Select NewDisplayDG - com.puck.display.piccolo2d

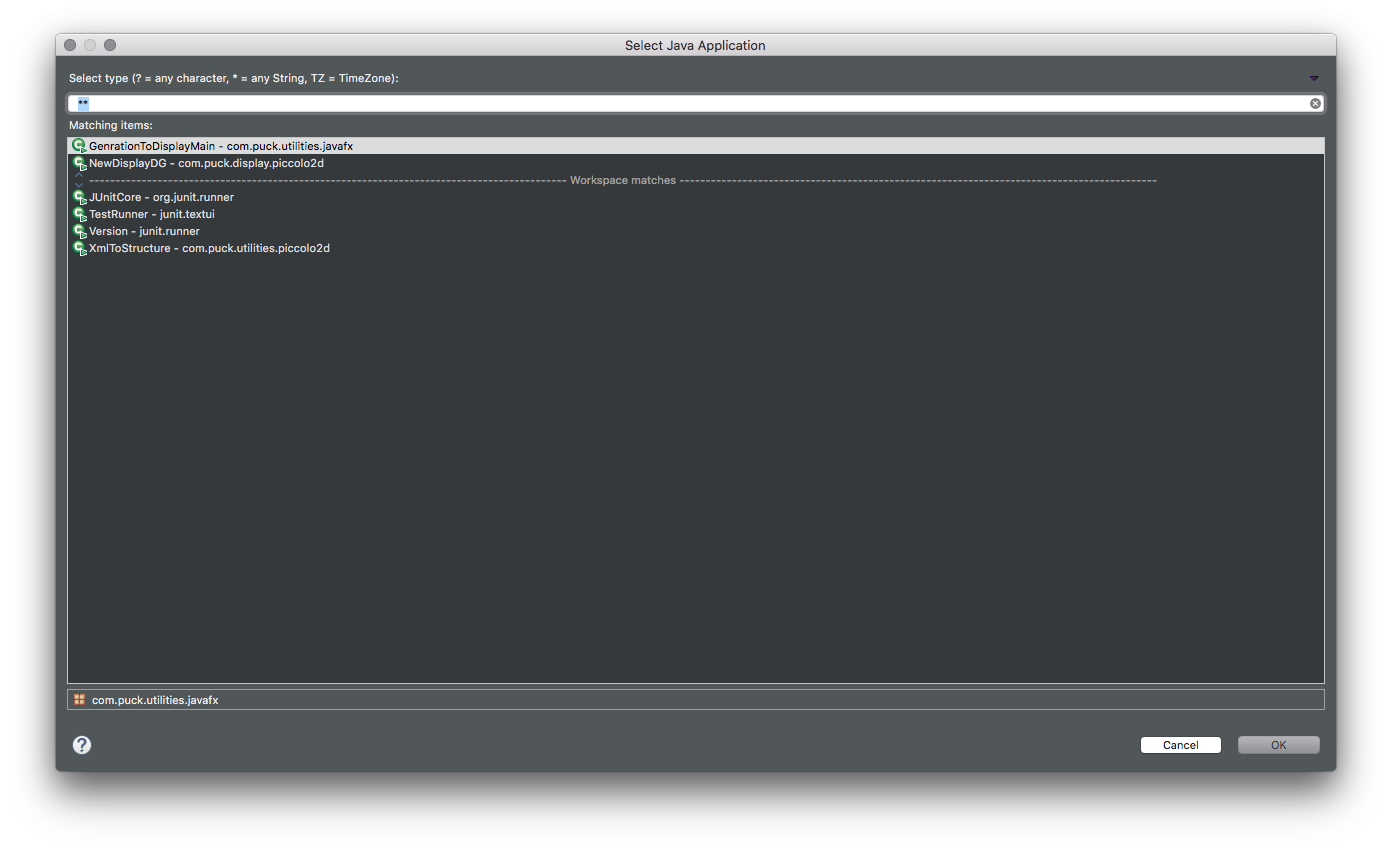coord(696,163)
